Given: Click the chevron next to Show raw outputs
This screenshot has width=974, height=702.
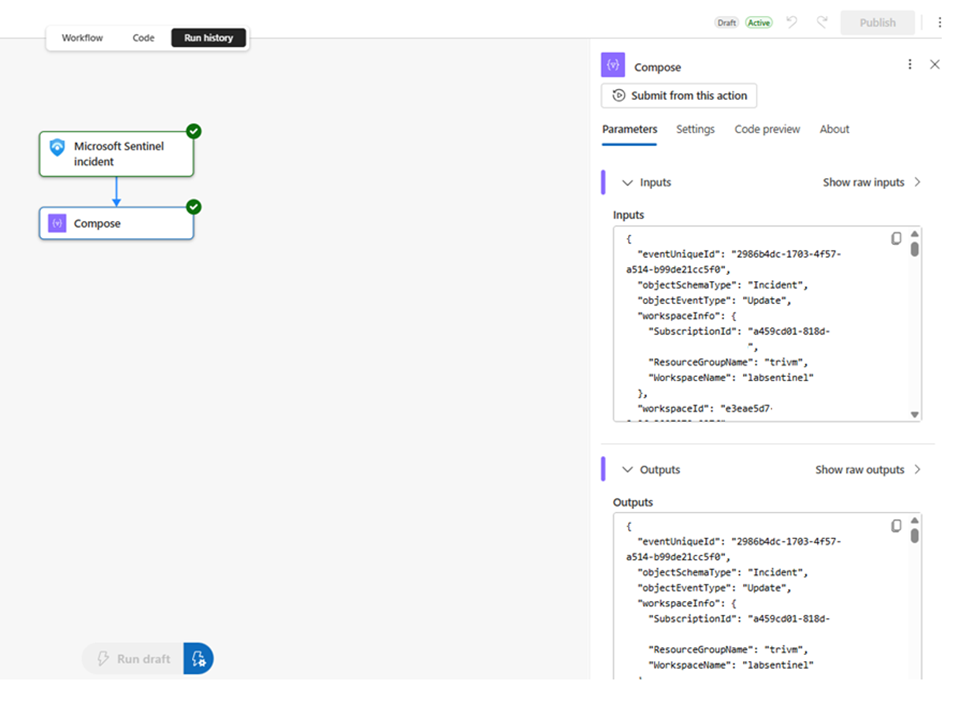Looking at the screenshot, I should (917, 470).
